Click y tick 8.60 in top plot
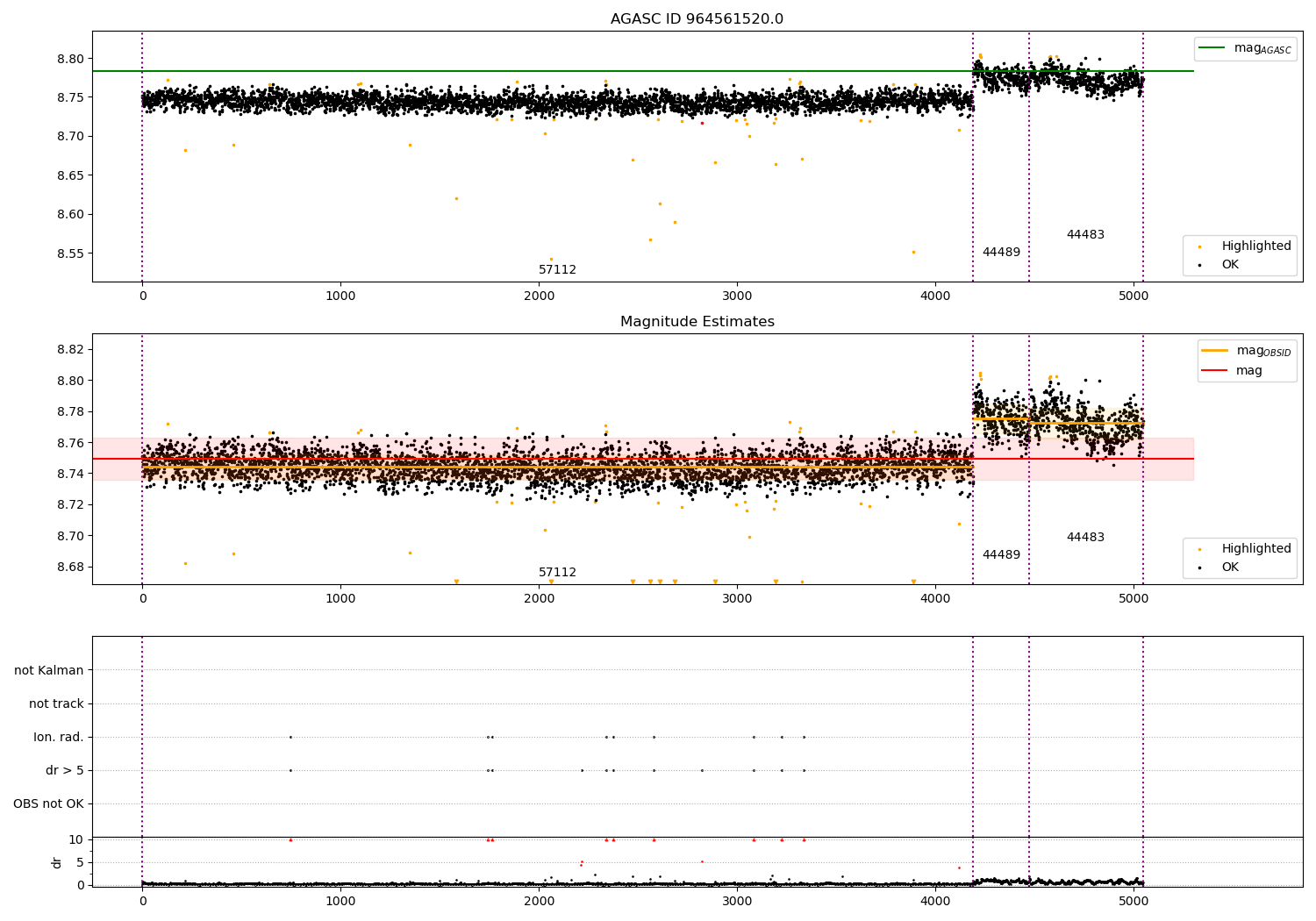1316x921 pixels. click(70, 214)
